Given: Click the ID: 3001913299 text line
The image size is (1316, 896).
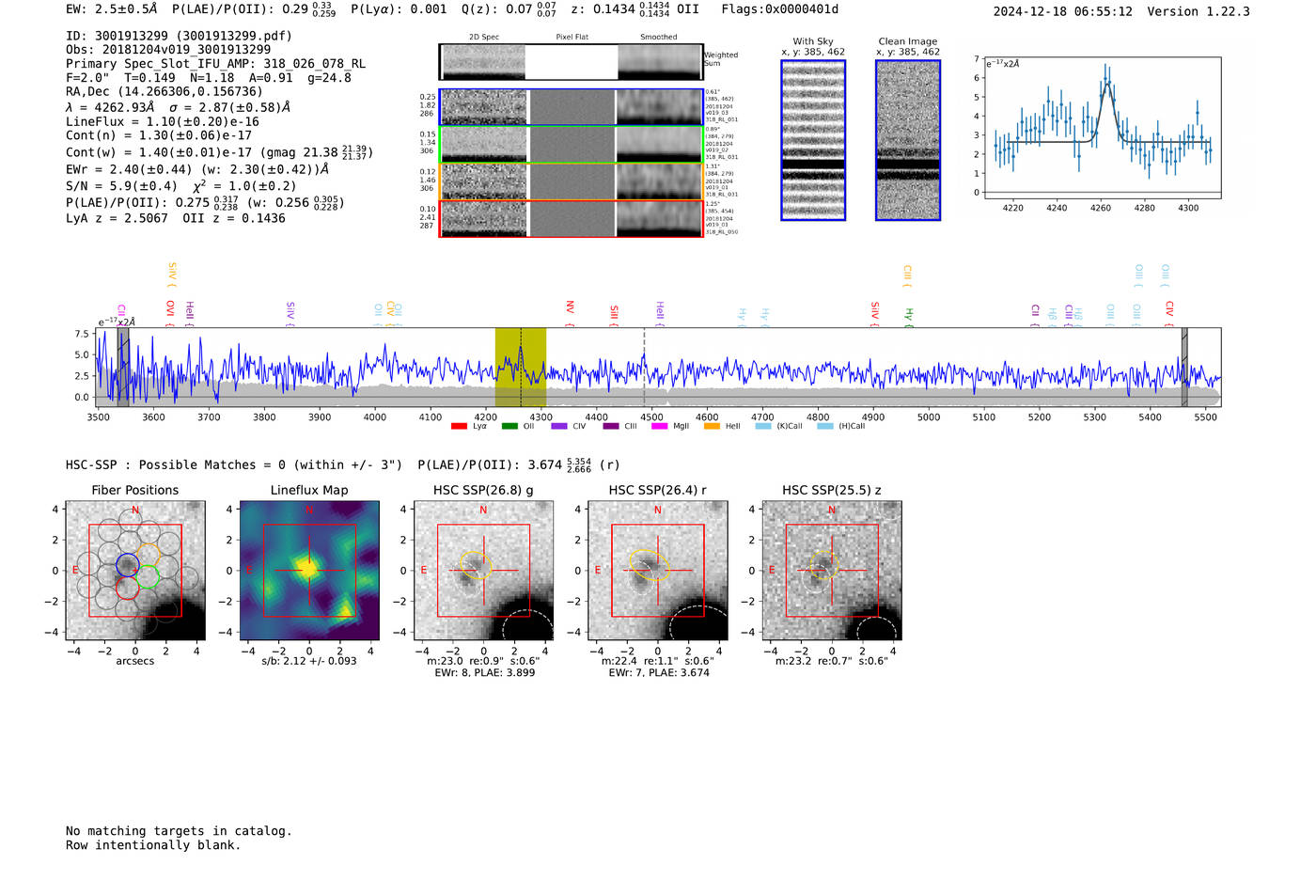Looking at the screenshot, I should [179, 36].
